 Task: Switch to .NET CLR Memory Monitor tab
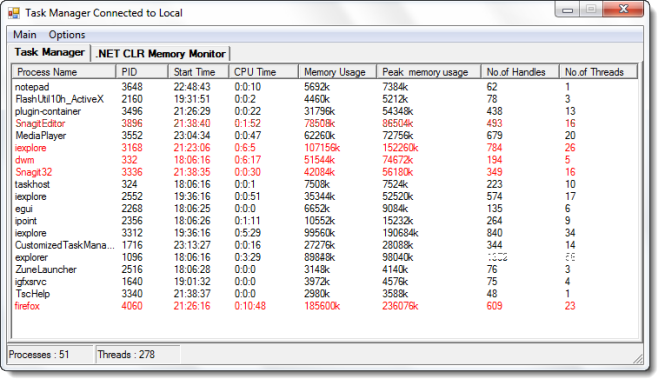(161, 54)
